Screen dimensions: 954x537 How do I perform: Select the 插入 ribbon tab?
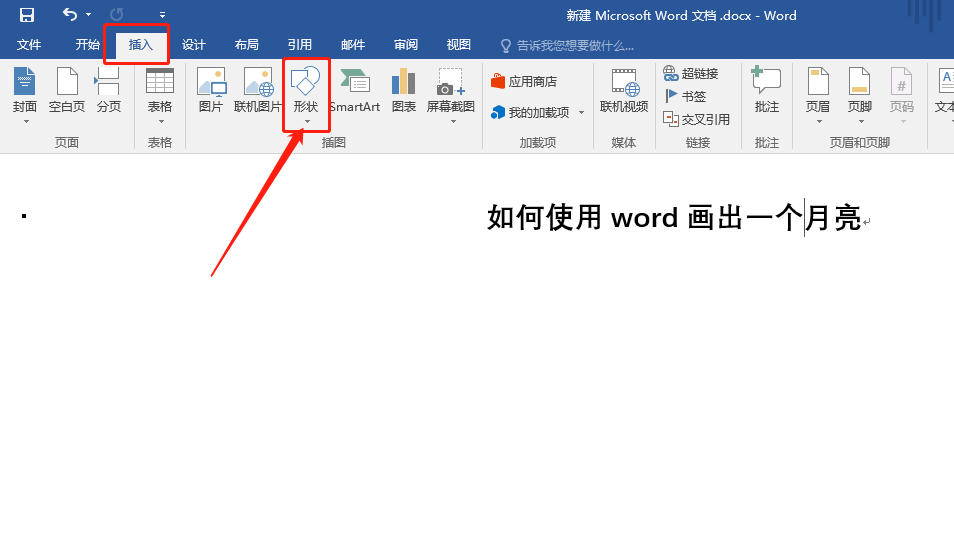point(141,44)
